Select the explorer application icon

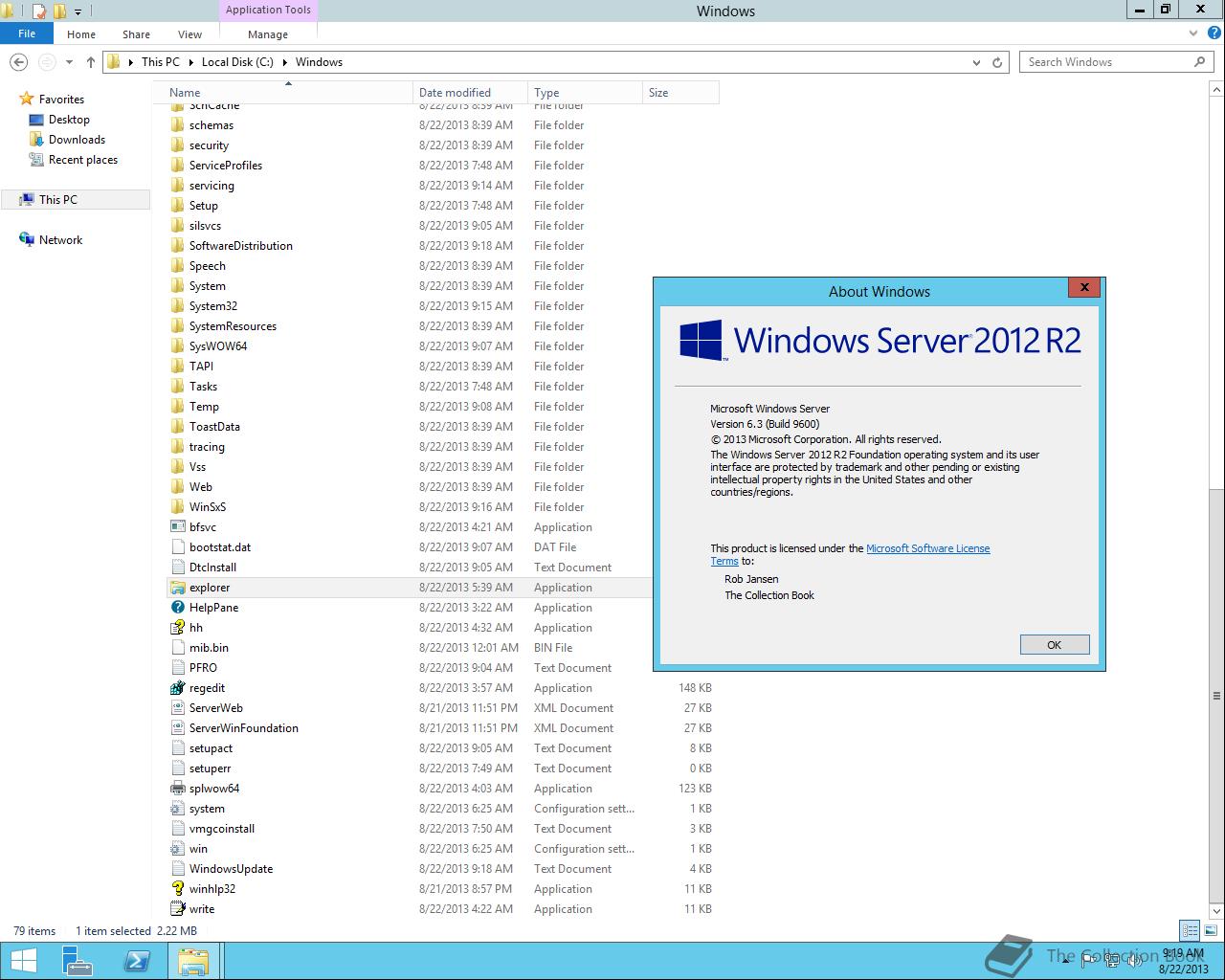pos(177,588)
